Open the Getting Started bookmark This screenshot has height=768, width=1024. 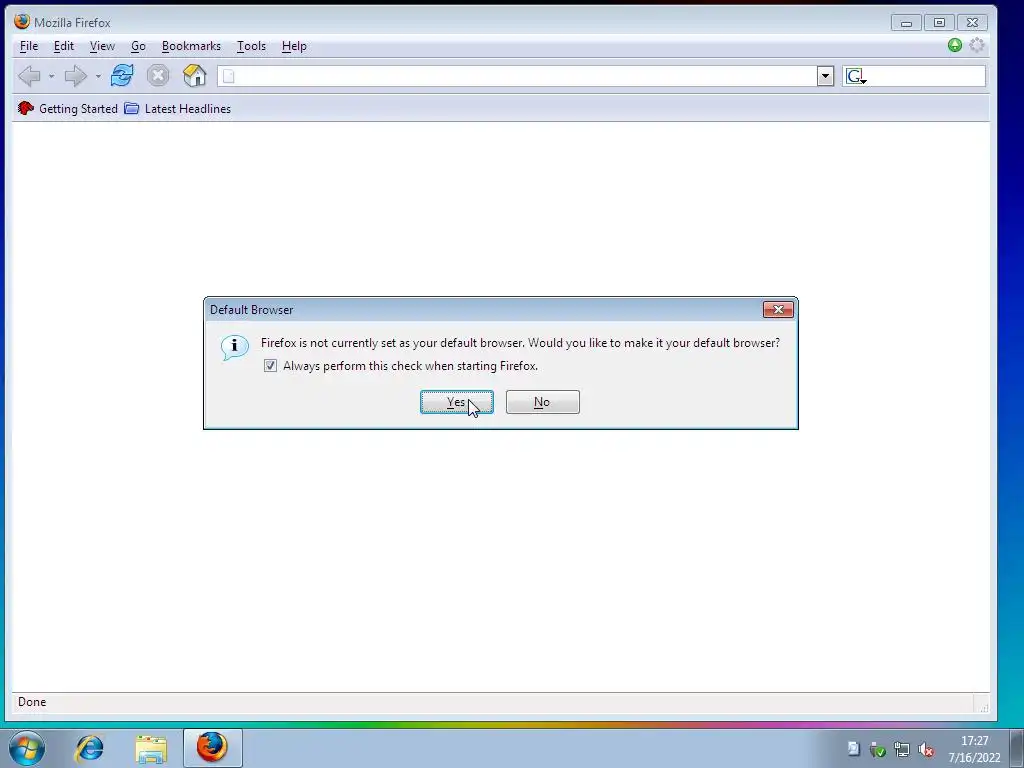pos(68,109)
